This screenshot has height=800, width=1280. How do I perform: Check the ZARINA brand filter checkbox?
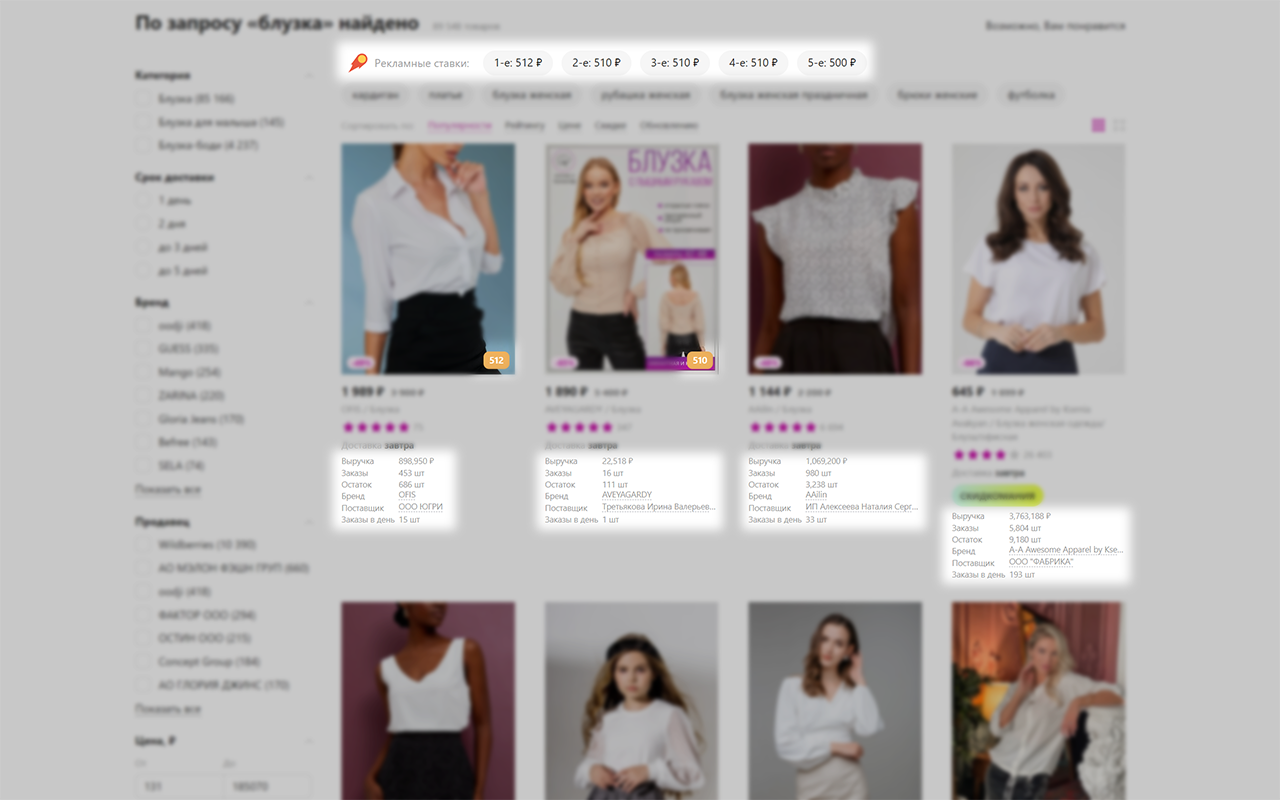144,396
